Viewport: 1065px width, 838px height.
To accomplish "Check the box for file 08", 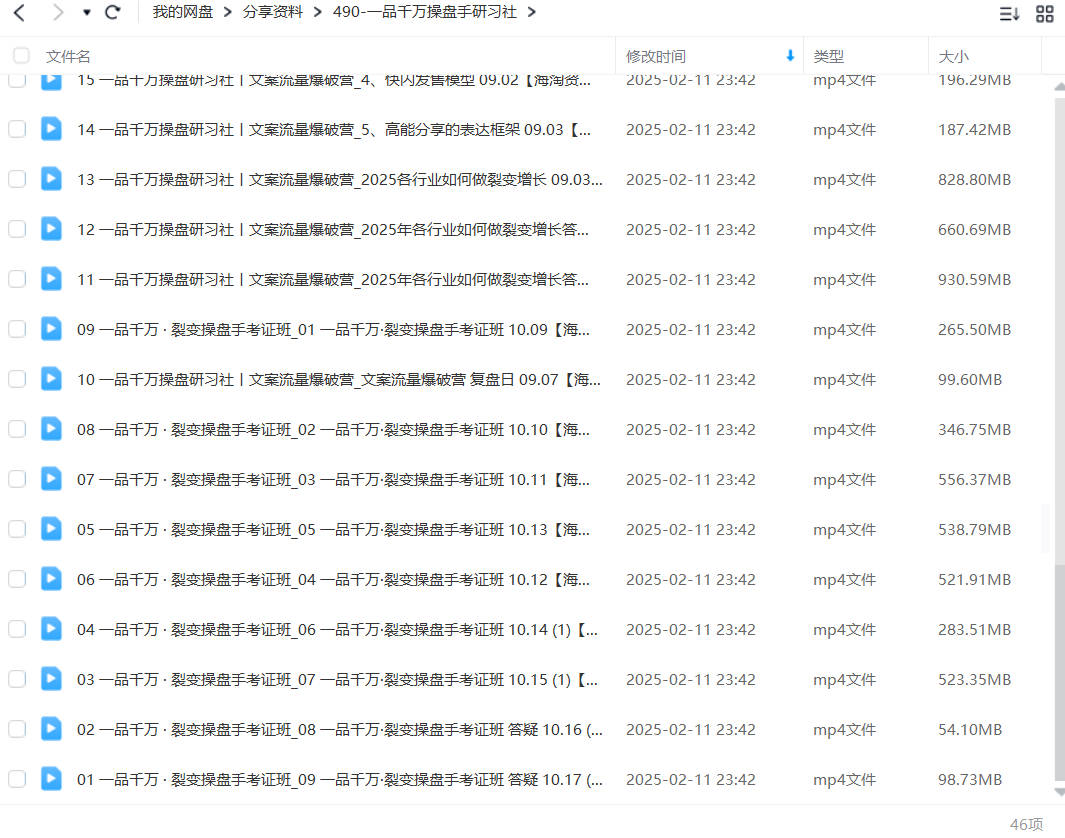I will (17, 429).
